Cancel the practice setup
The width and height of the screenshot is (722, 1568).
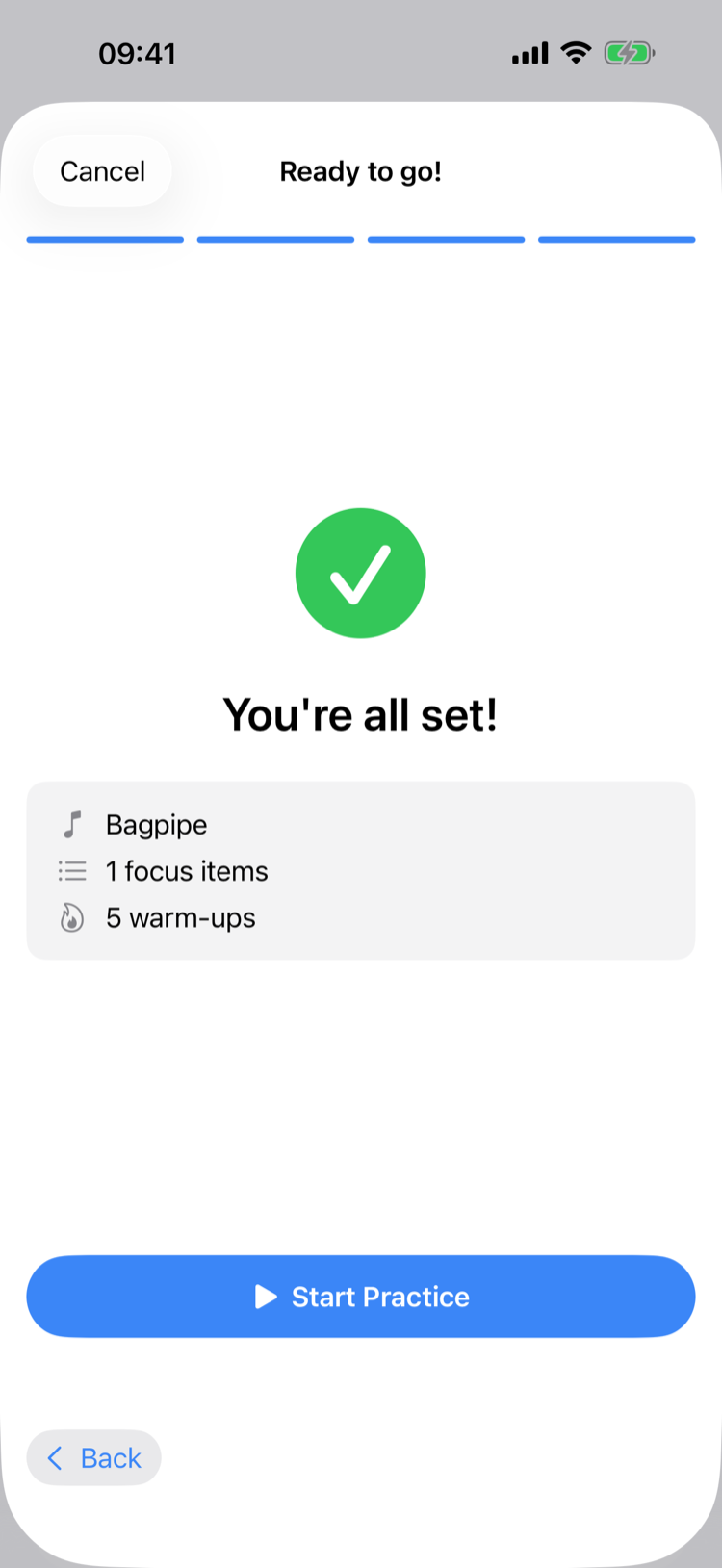(x=102, y=171)
